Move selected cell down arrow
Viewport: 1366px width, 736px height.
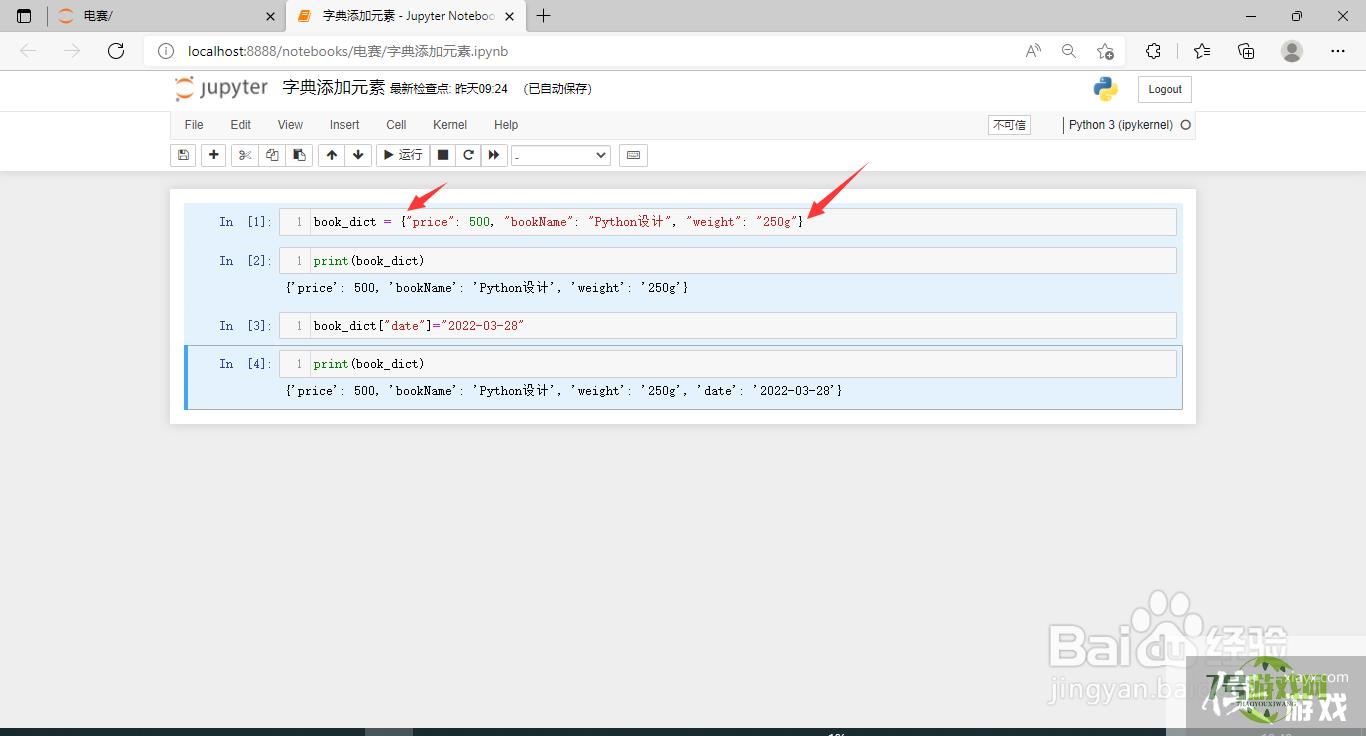pyautogui.click(x=358, y=155)
